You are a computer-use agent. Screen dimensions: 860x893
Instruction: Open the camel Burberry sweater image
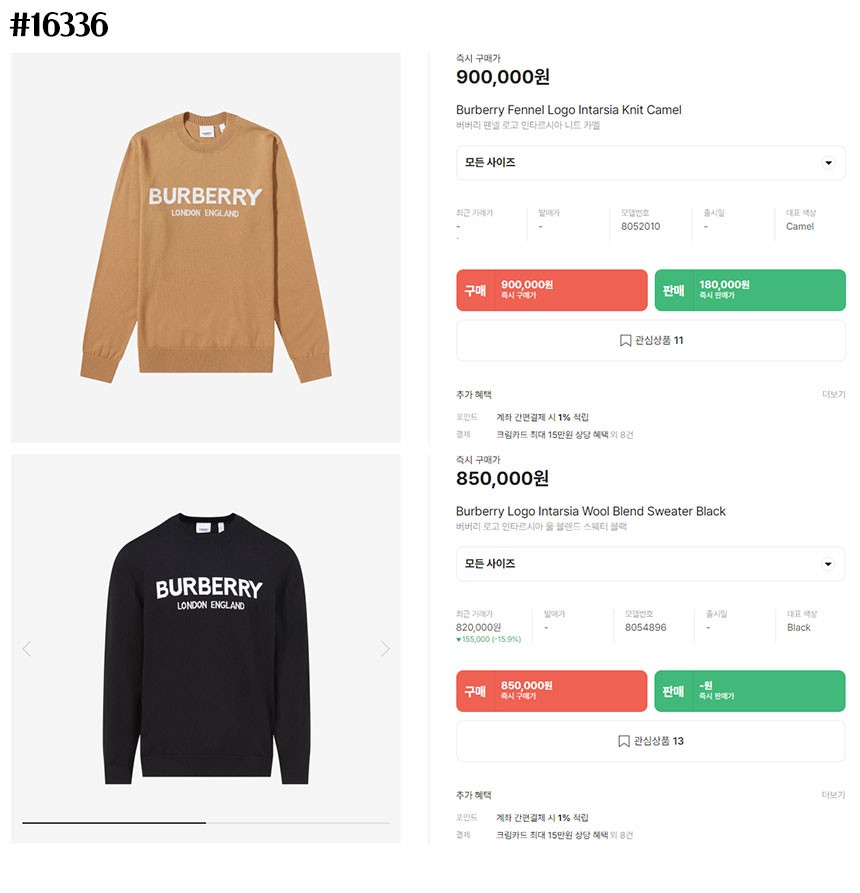pos(206,248)
